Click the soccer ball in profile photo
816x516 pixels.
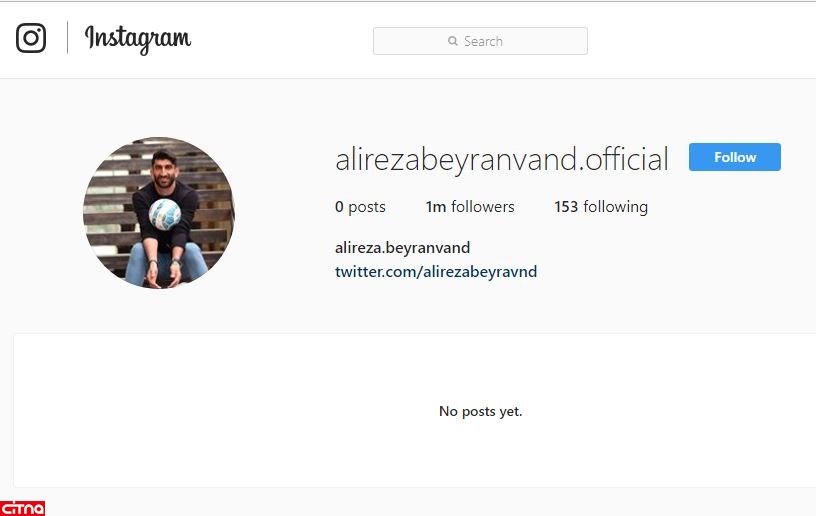click(165, 214)
